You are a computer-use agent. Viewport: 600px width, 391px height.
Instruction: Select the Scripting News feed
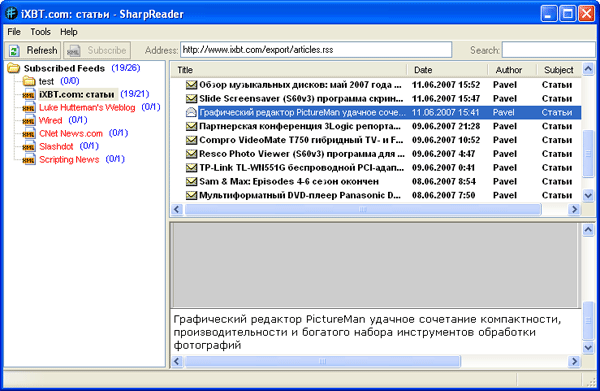69,160
